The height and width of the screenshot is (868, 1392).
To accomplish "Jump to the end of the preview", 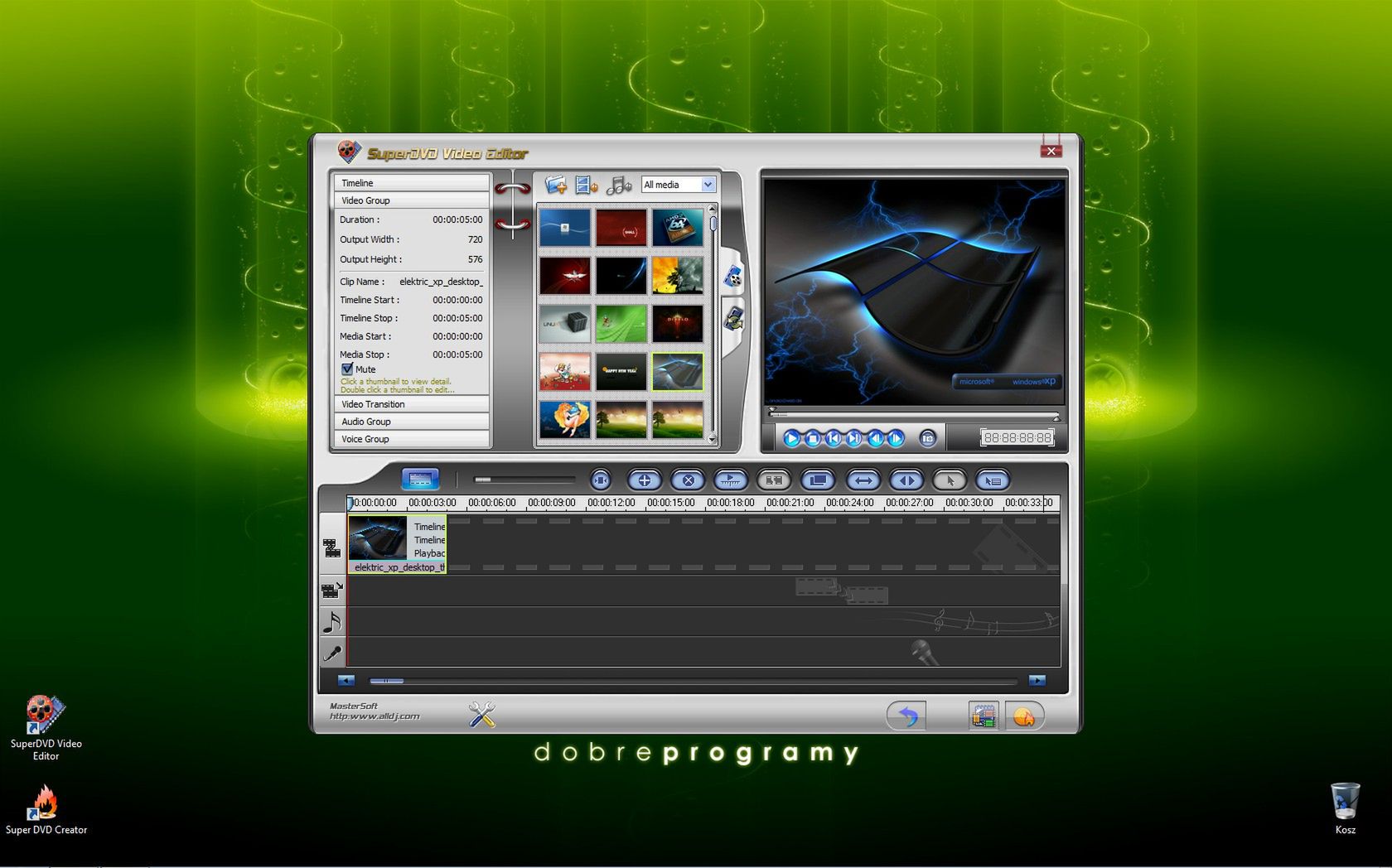I will click(854, 438).
